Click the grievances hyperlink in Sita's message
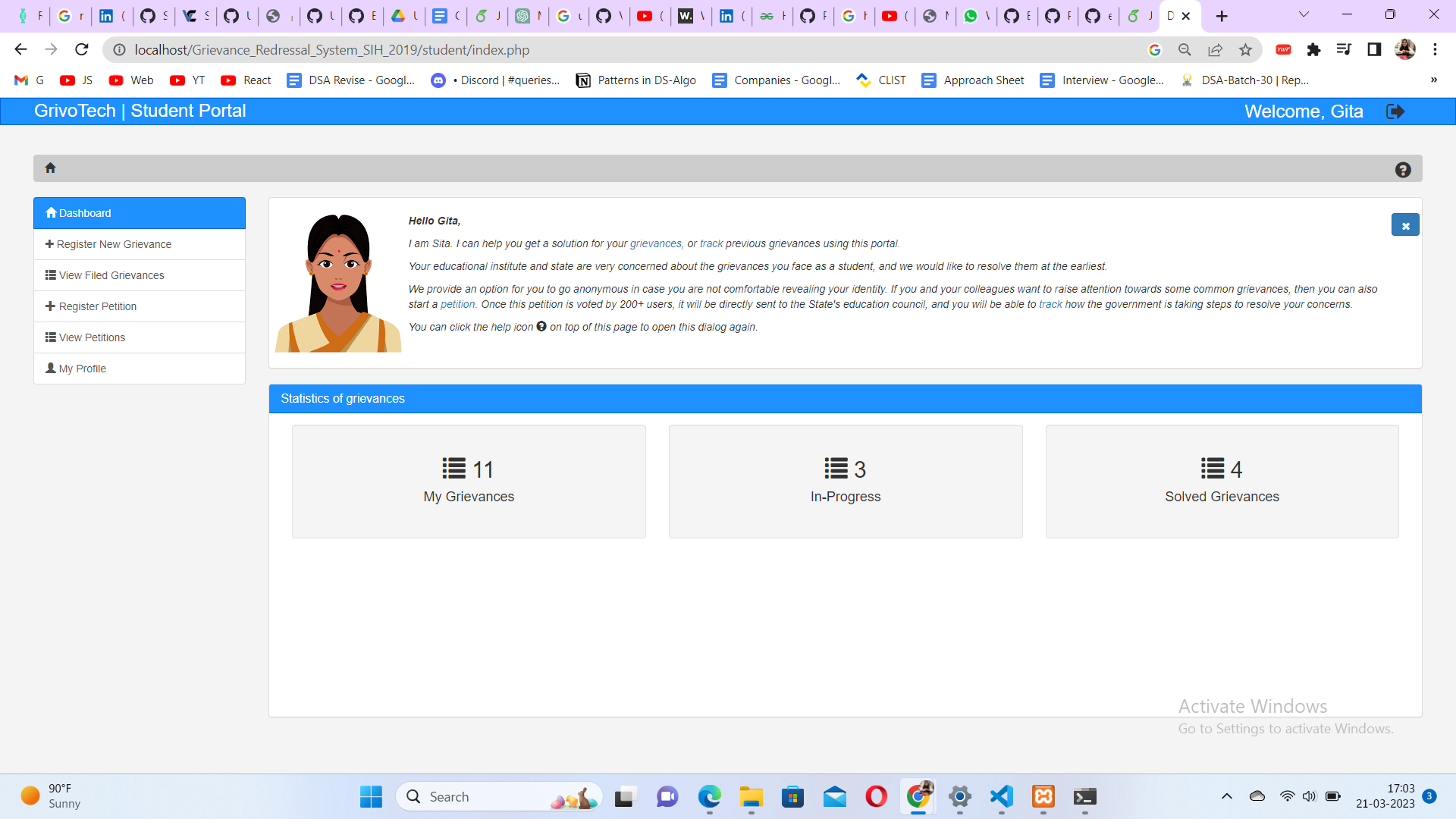Image resolution: width=1456 pixels, height=819 pixels. tap(655, 243)
